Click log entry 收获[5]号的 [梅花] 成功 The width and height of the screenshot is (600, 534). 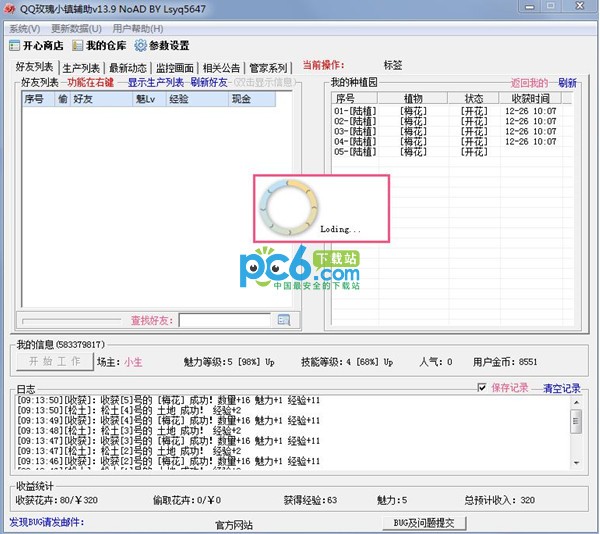[x=168, y=400]
